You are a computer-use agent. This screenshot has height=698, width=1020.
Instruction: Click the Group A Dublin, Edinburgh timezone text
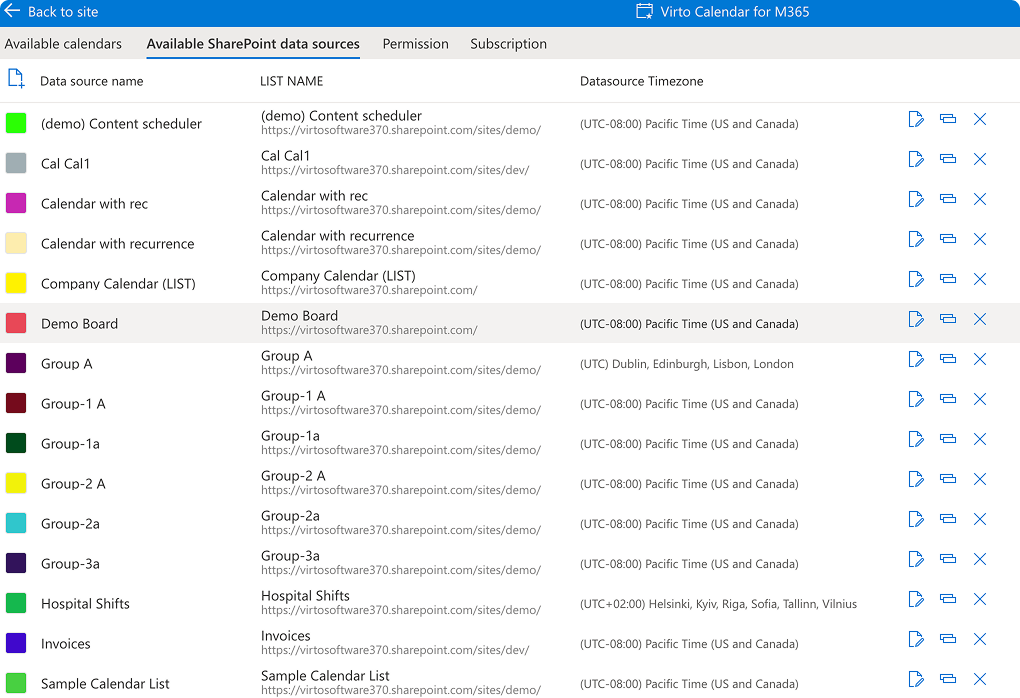686,364
